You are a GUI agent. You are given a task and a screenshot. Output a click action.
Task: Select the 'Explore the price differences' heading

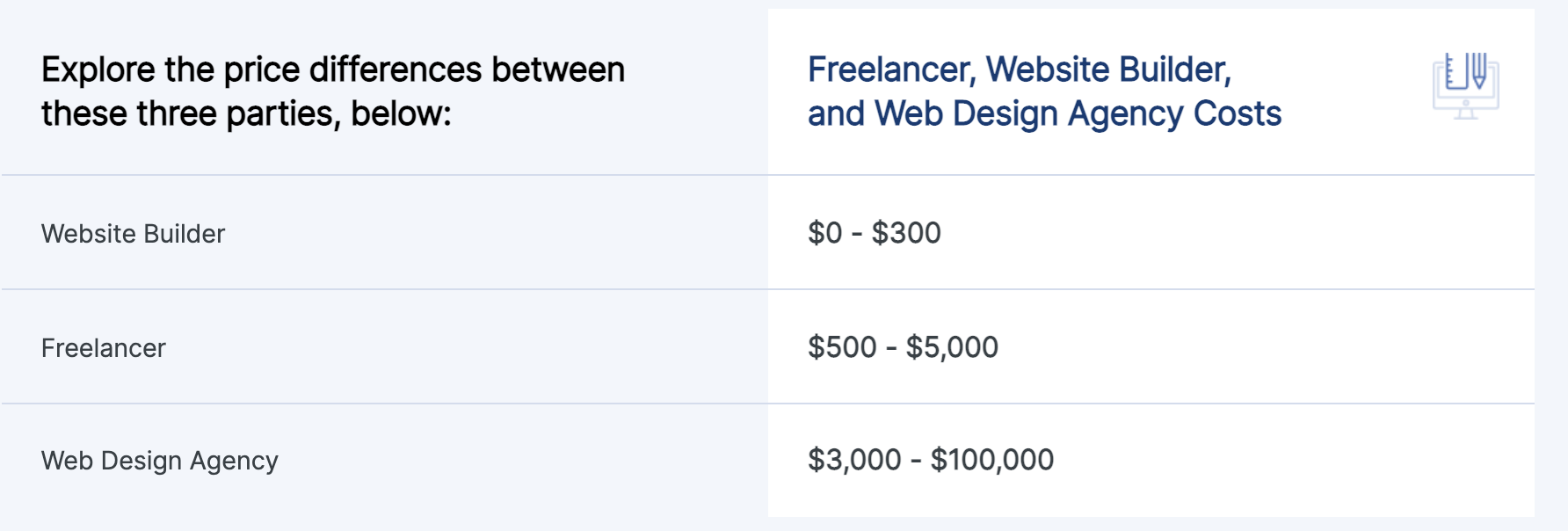click(x=333, y=91)
